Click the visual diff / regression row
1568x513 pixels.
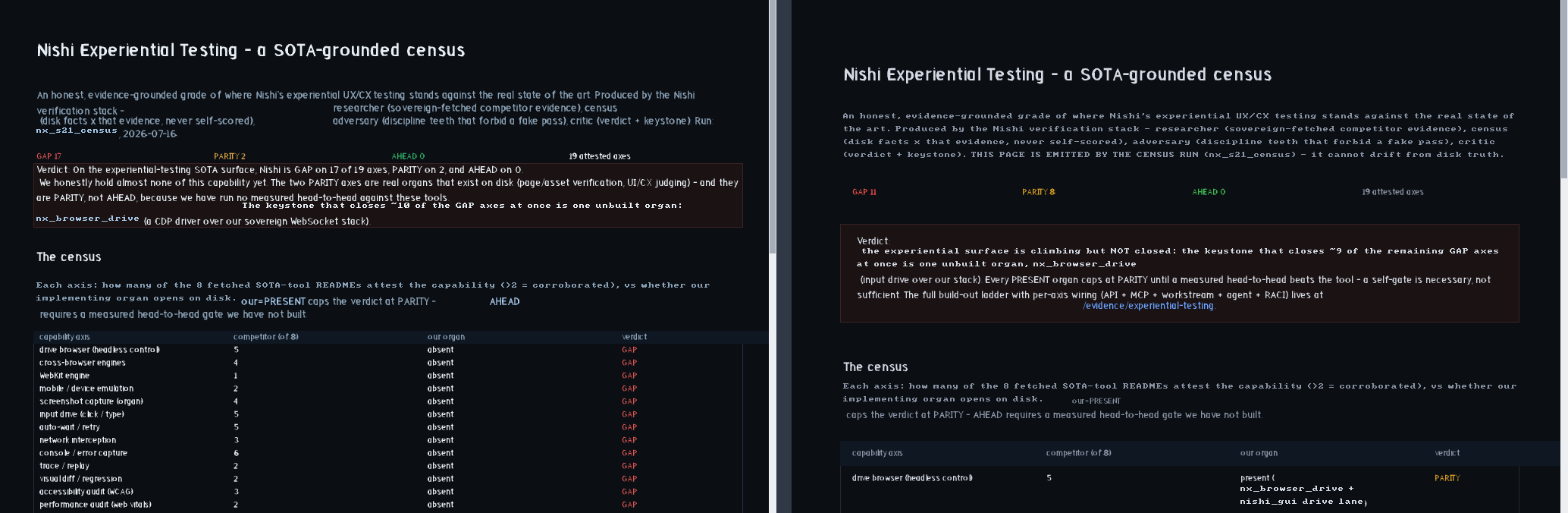tap(388, 479)
